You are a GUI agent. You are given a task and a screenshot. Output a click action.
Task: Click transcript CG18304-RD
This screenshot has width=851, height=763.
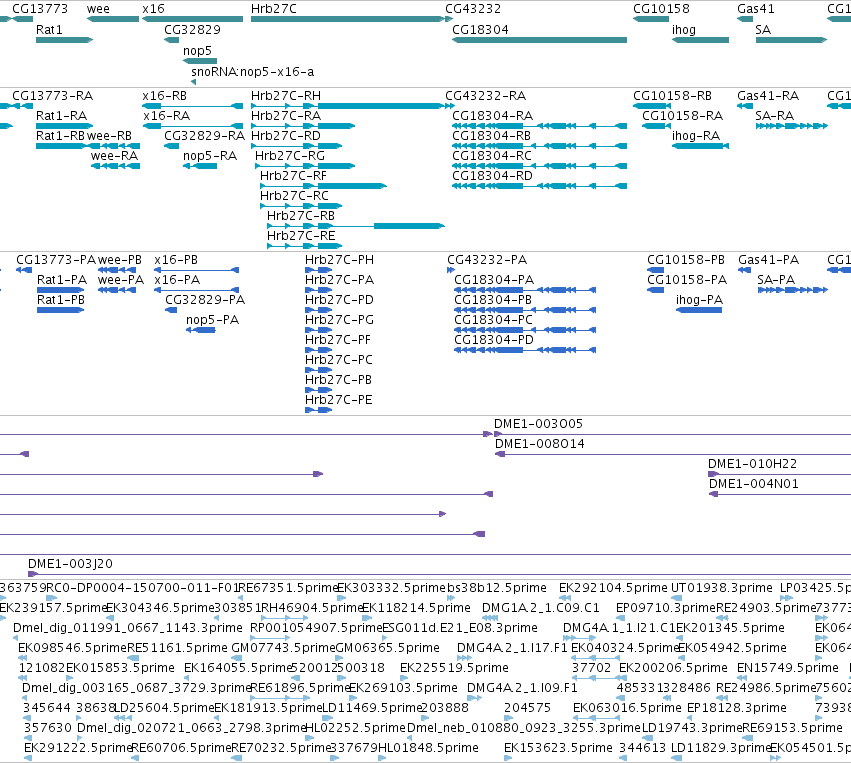pos(492,176)
